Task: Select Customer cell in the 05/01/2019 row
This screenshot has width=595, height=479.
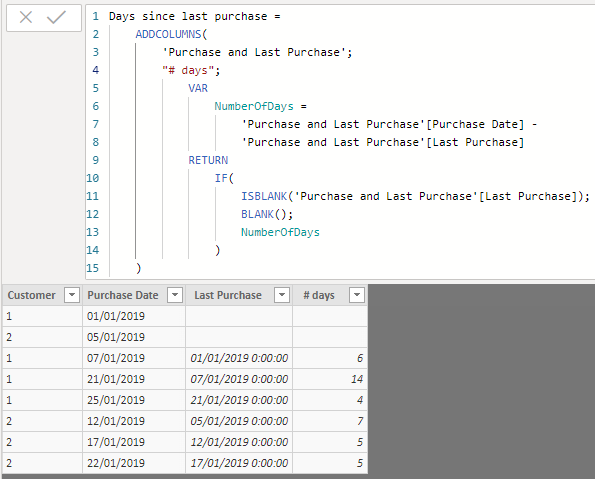Action: pyautogui.click(x=42, y=337)
